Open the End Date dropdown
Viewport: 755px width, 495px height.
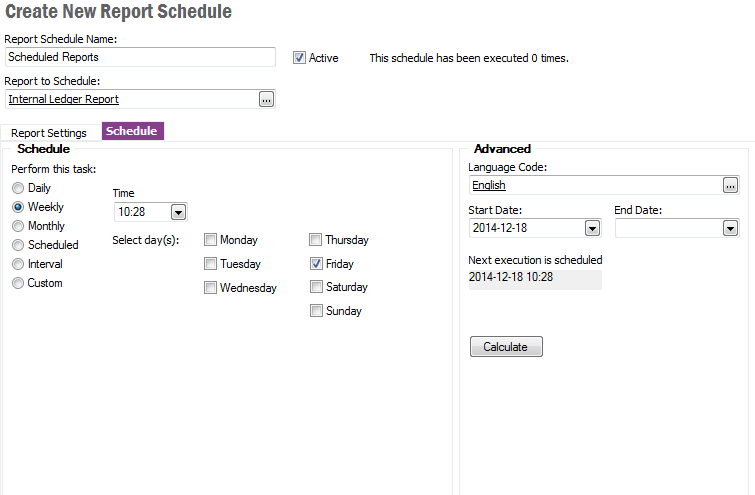(729, 228)
